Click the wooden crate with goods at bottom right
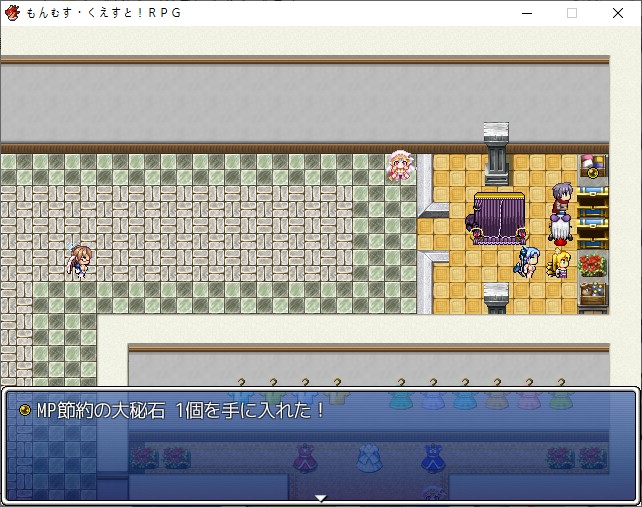The image size is (642, 507). click(x=592, y=294)
